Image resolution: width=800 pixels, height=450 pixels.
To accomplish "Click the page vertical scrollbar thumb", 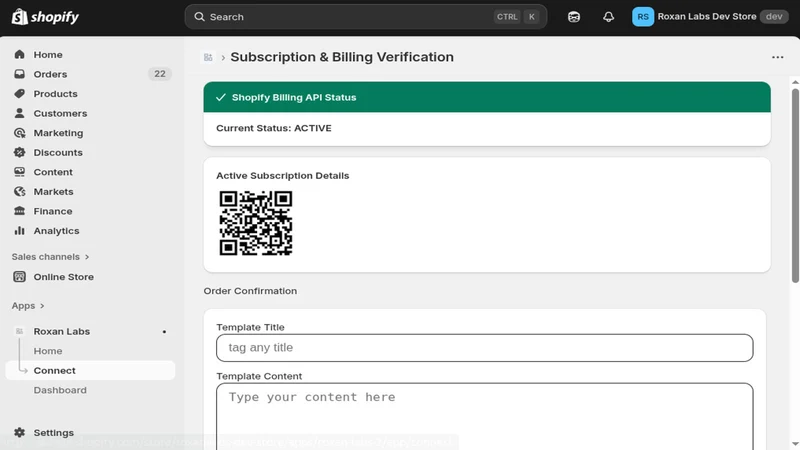I will click(795, 186).
